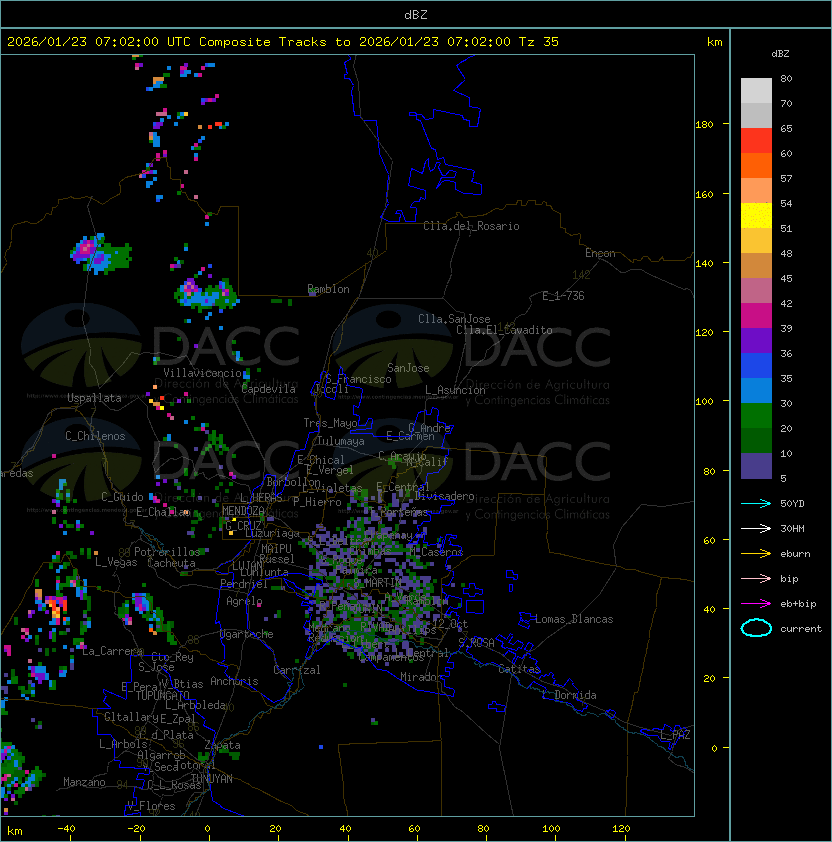832x842 pixels.
Task: Click the Perdriel label
Action: tap(244, 584)
